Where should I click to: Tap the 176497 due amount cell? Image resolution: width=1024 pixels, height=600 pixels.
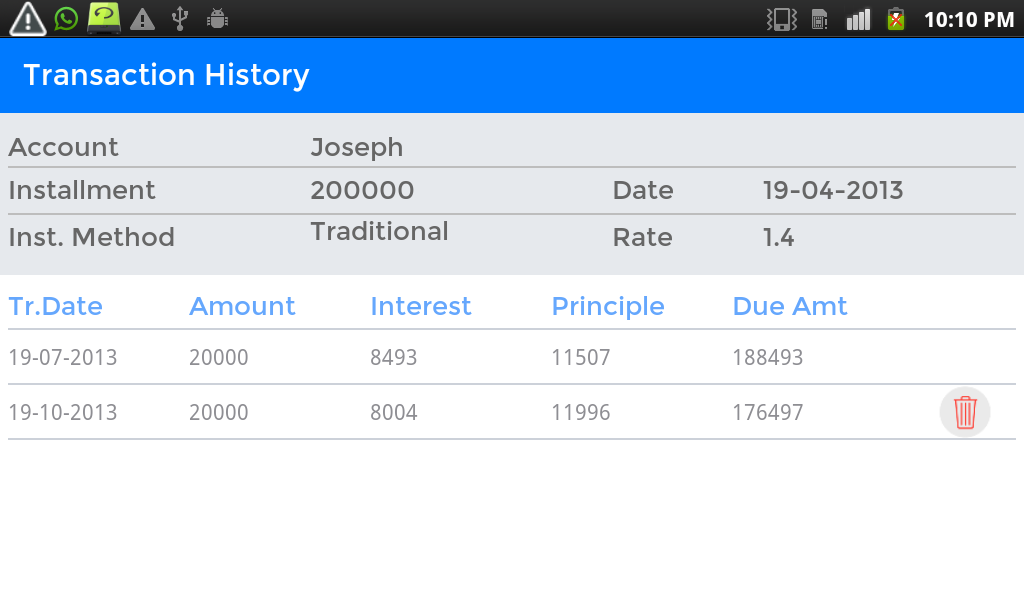(767, 412)
